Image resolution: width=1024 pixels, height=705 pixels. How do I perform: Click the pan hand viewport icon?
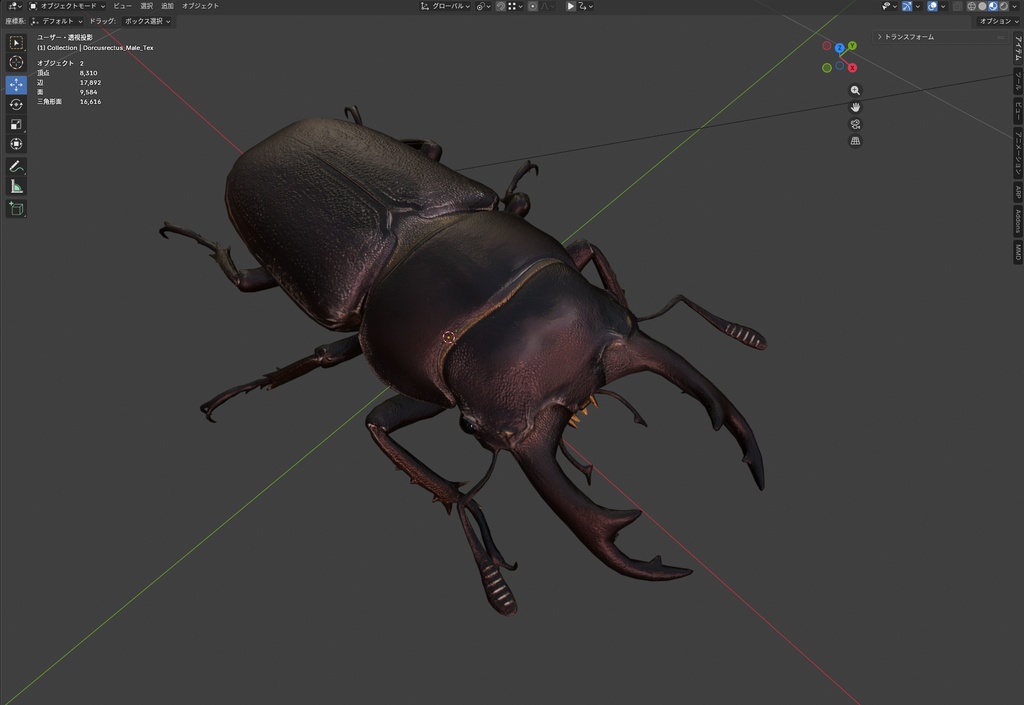[855, 107]
